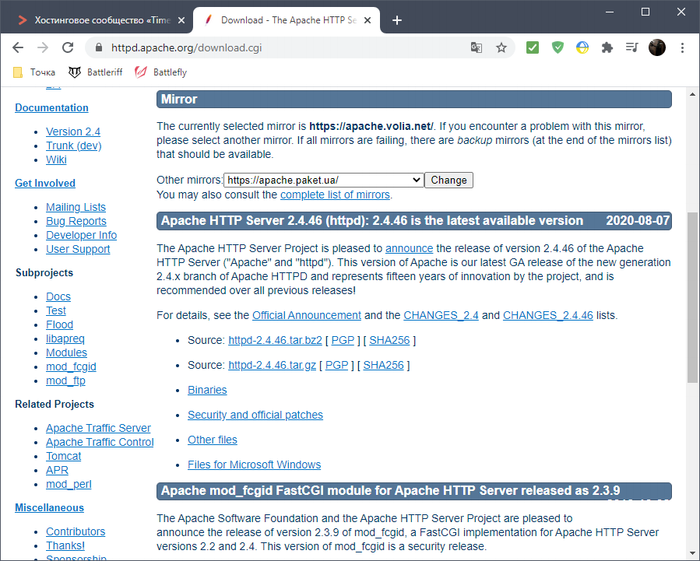Open Apache Traffic Server in sidebar
This screenshot has height=561, width=700.
click(x=98, y=428)
